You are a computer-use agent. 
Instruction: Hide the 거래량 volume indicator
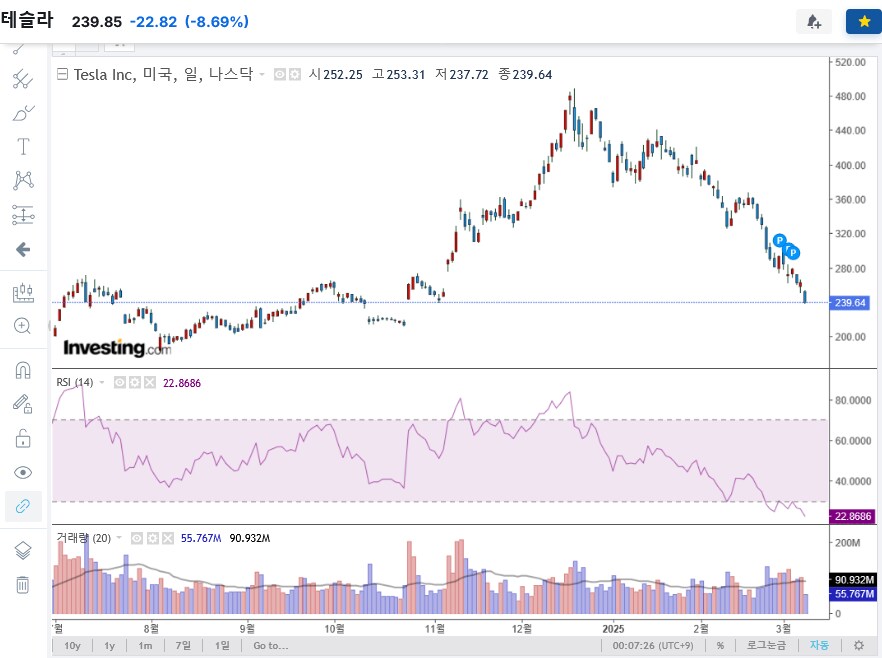click(x=137, y=538)
